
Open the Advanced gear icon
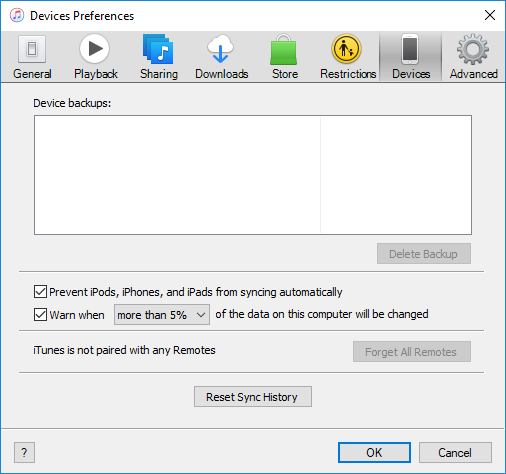click(x=473, y=49)
